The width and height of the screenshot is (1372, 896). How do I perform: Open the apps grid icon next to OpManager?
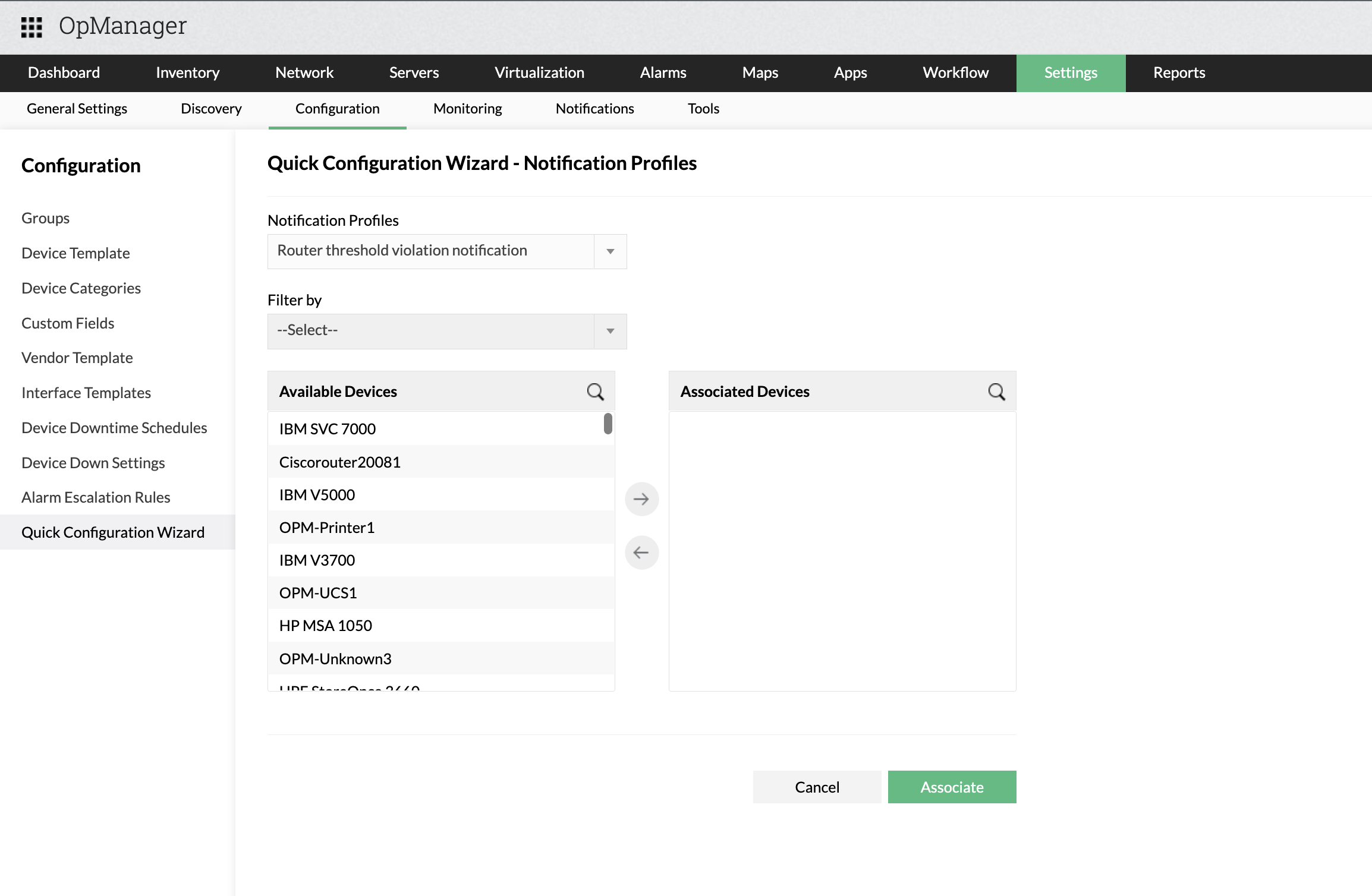[32, 27]
